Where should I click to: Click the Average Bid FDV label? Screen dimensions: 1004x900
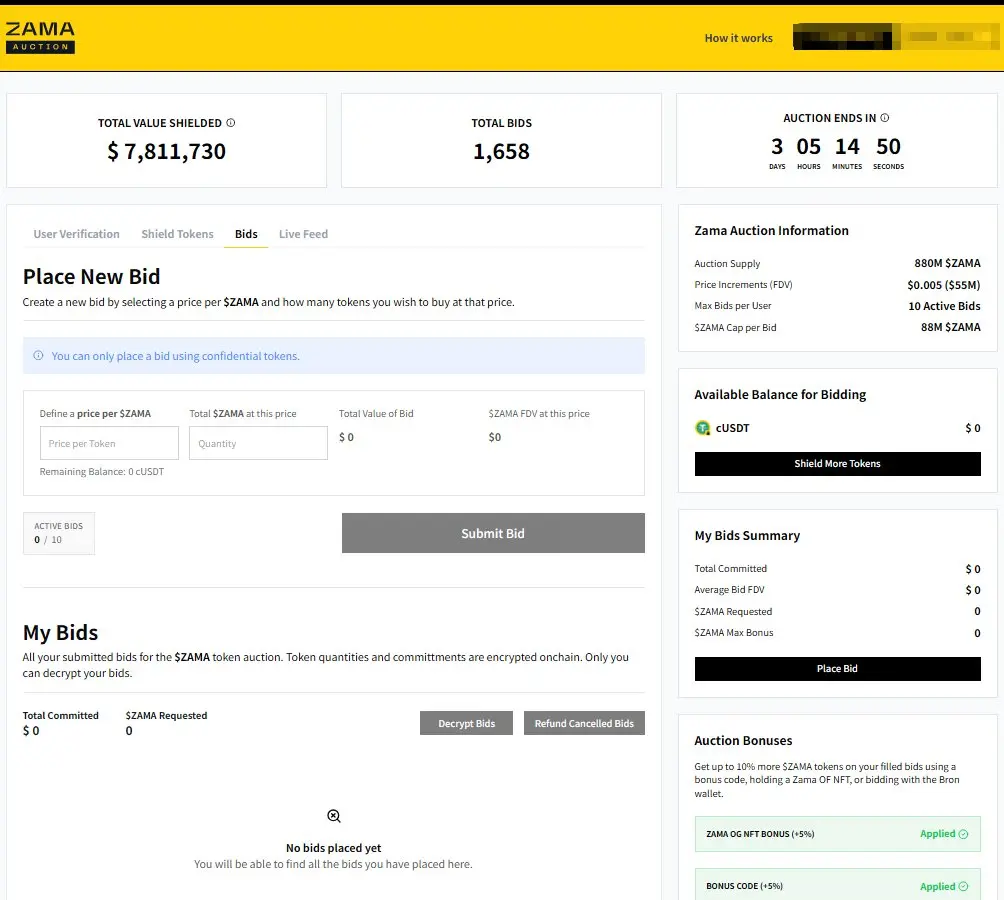[729, 590]
